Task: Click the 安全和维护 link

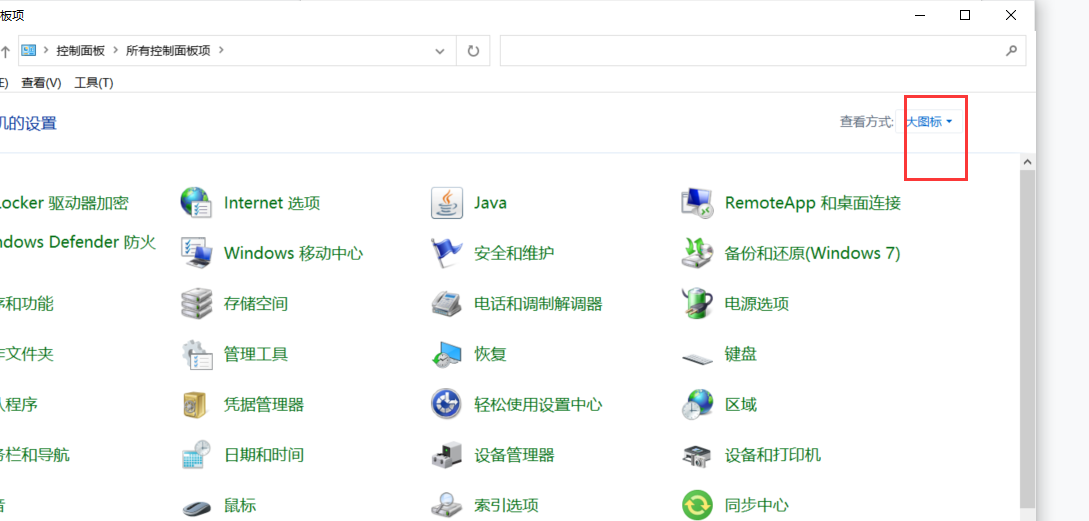Action: click(514, 253)
